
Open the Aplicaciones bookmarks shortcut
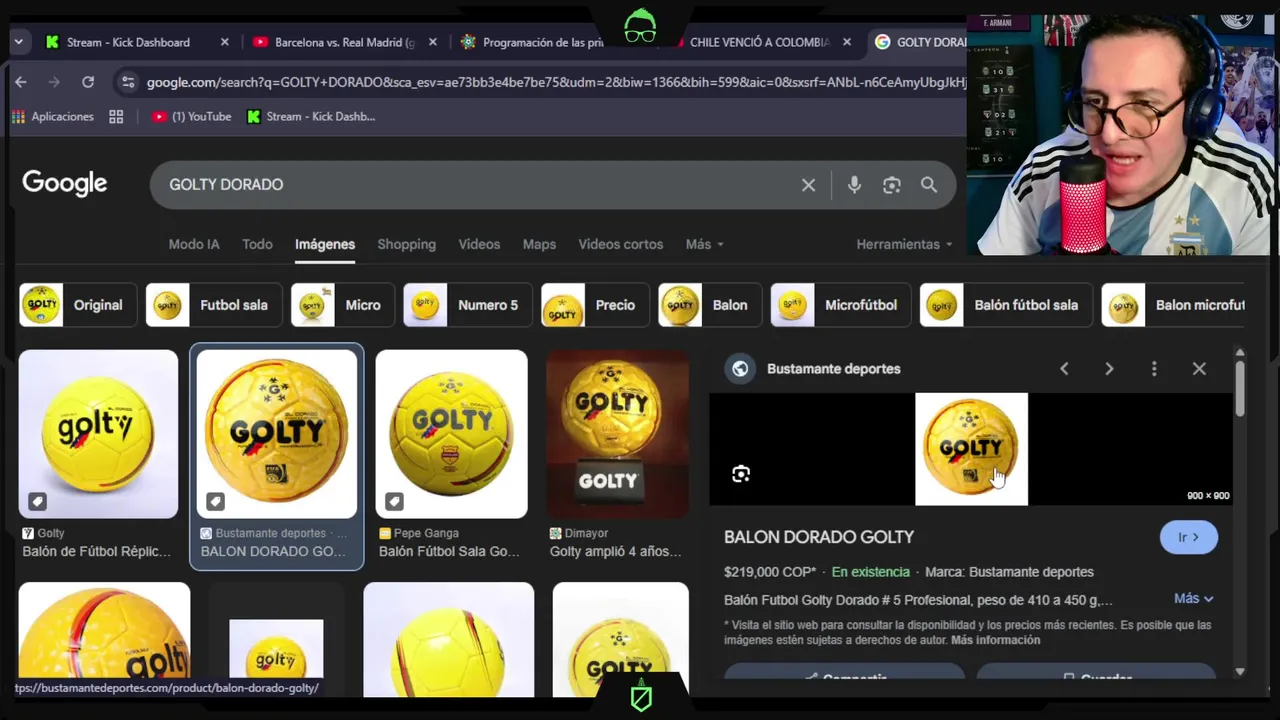click(x=53, y=117)
